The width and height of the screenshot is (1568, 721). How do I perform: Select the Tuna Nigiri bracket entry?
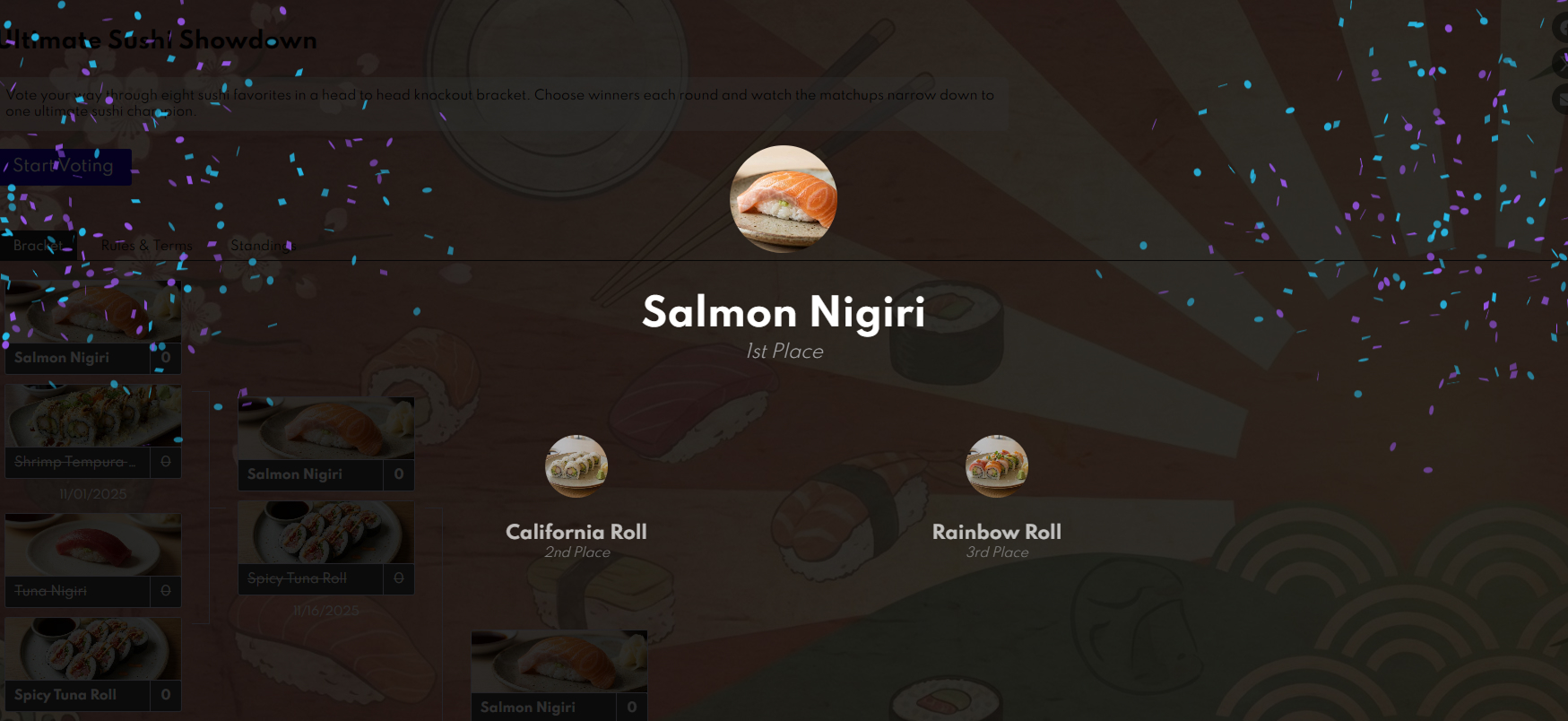[x=93, y=560]
